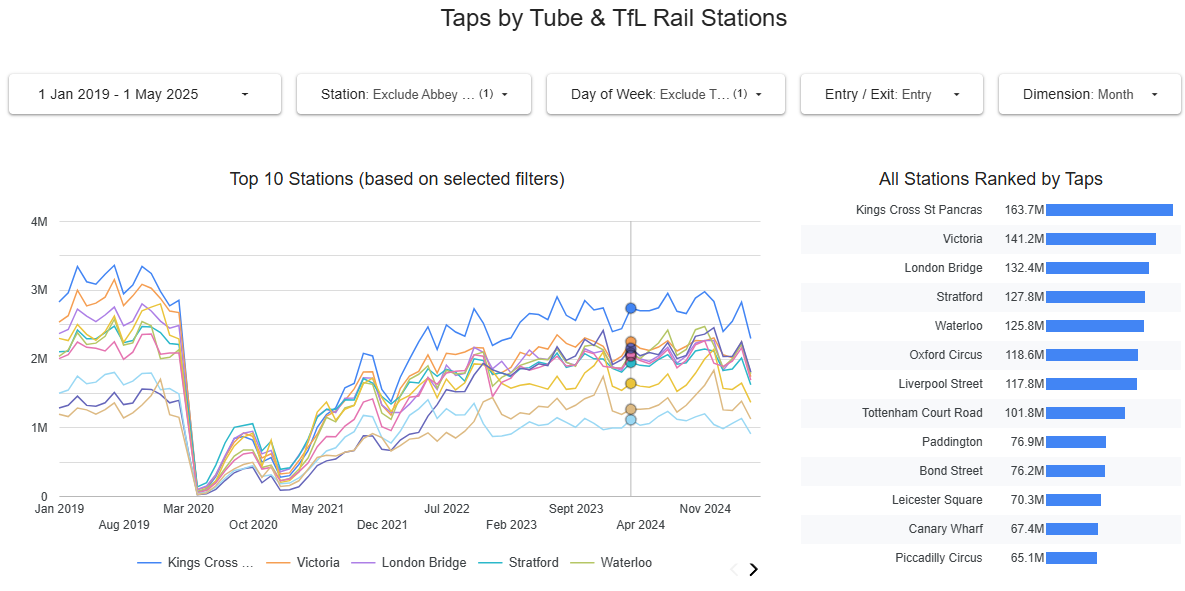The height and width of the screenshot is (591, 1185).
Task: Toggle Stratford series in chart legend
Action: [519, 562]
